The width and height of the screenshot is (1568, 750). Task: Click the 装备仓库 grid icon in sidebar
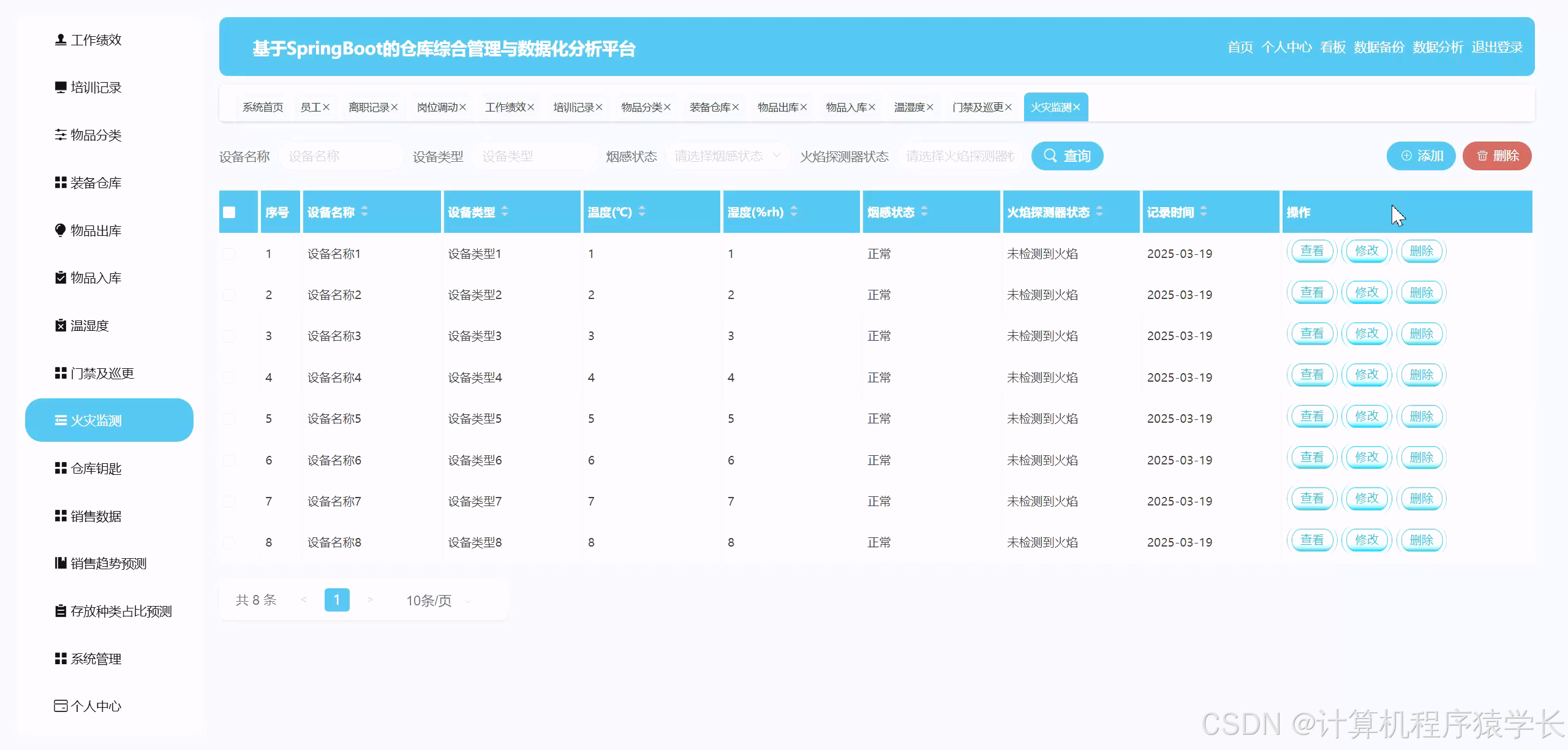click(x=60, y=183)
